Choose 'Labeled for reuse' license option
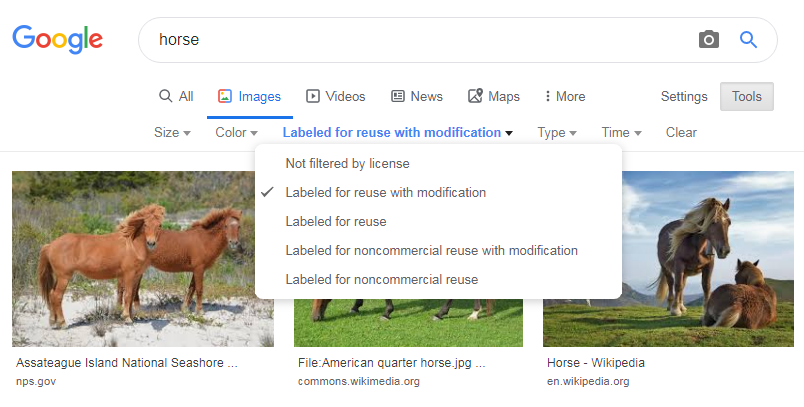This screenshot has width=804, height=407. (x=336, y=221)
